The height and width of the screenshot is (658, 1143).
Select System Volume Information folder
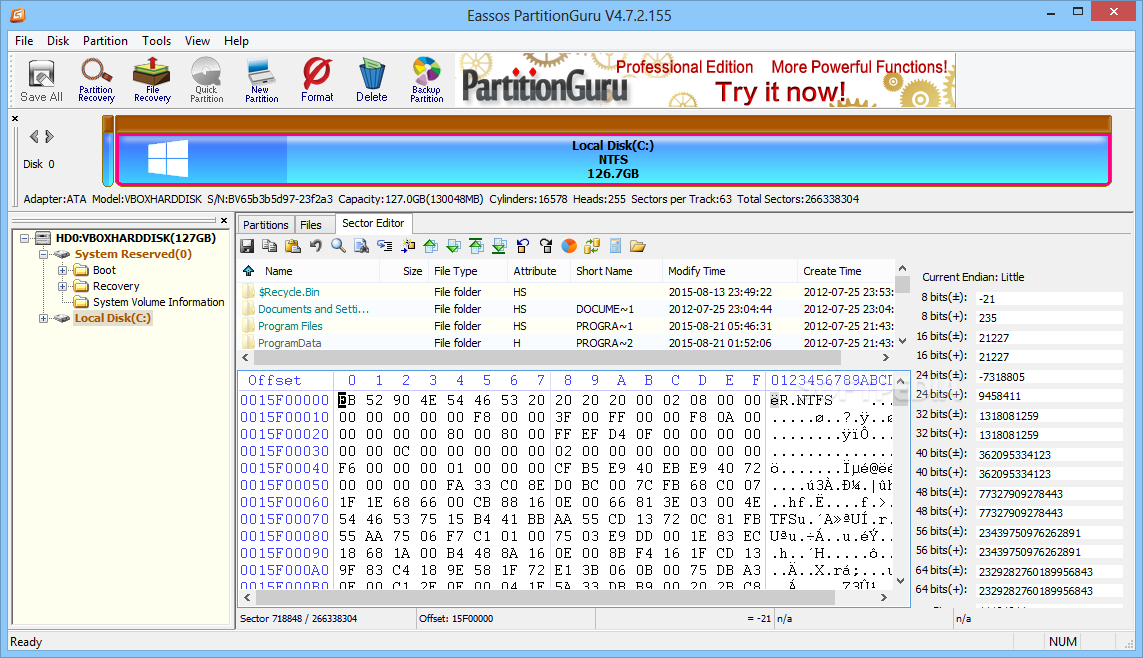(x=158, y=302)
